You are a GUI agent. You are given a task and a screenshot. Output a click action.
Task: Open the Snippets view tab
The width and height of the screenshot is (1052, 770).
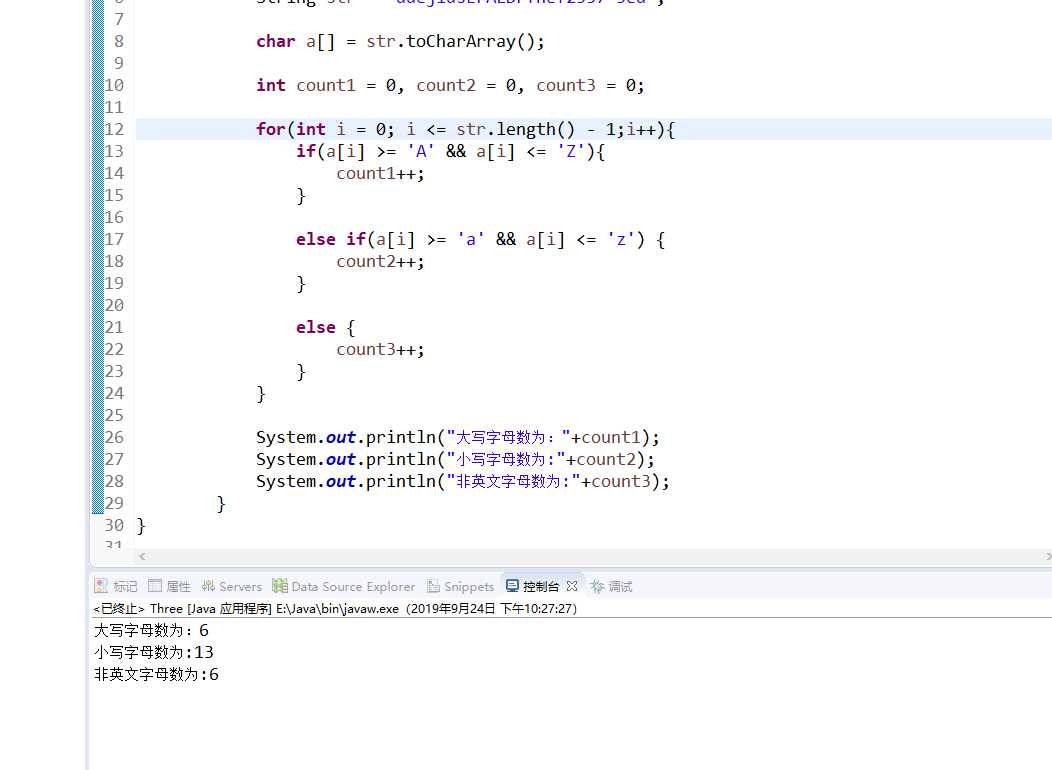pyautogui.click(x=461, y=586)
